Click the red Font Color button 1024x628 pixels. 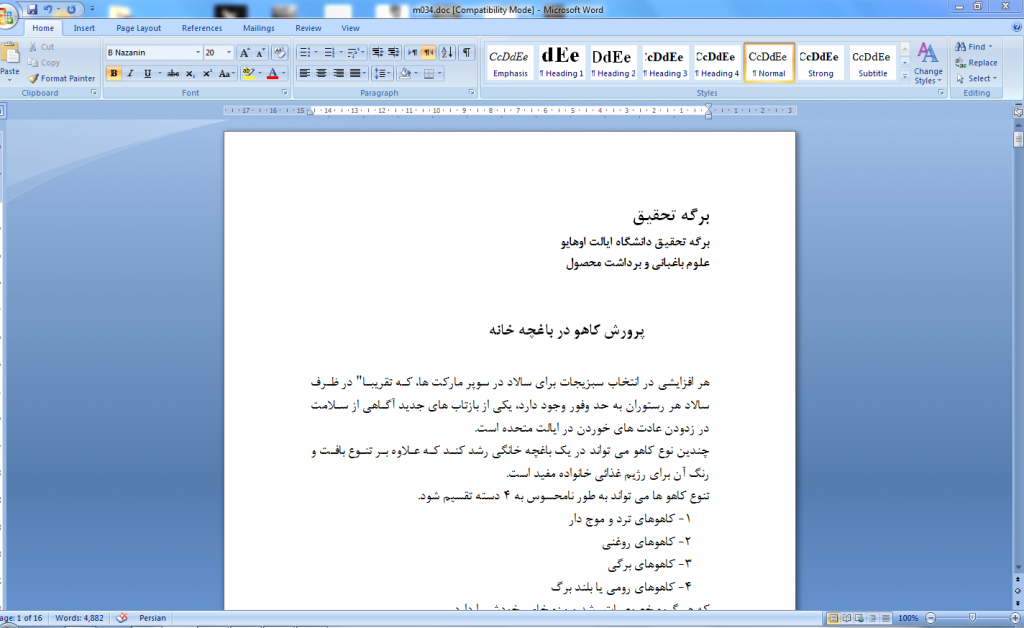pyautogui.click(x=272, y=73)
